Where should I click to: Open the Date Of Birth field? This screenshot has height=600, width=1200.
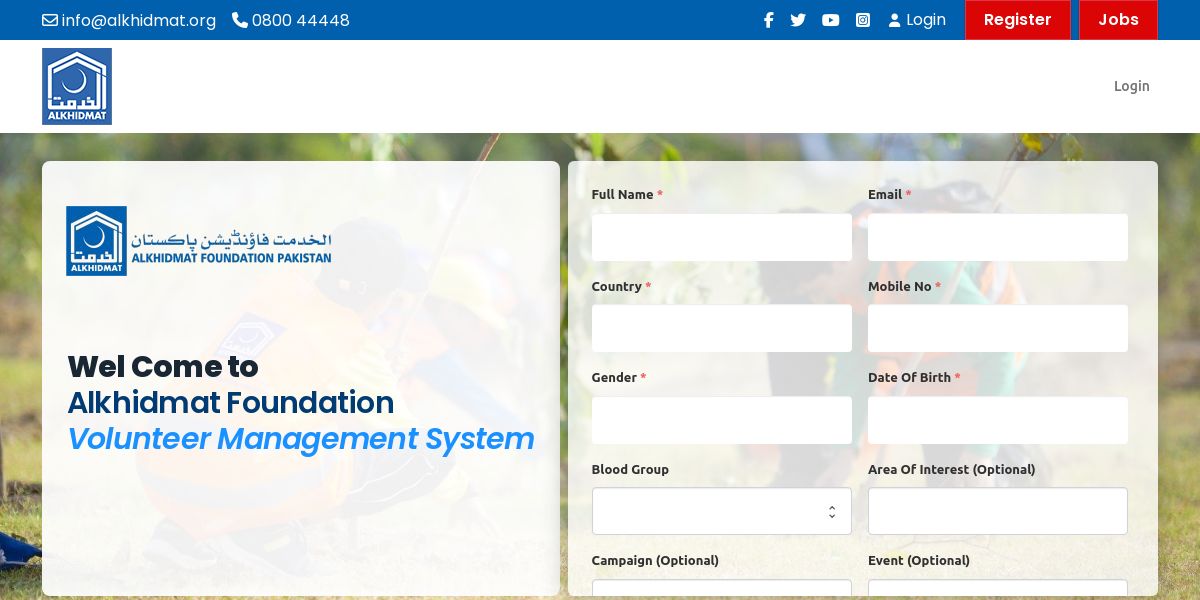pyautogui.click(x=998, y=420)
